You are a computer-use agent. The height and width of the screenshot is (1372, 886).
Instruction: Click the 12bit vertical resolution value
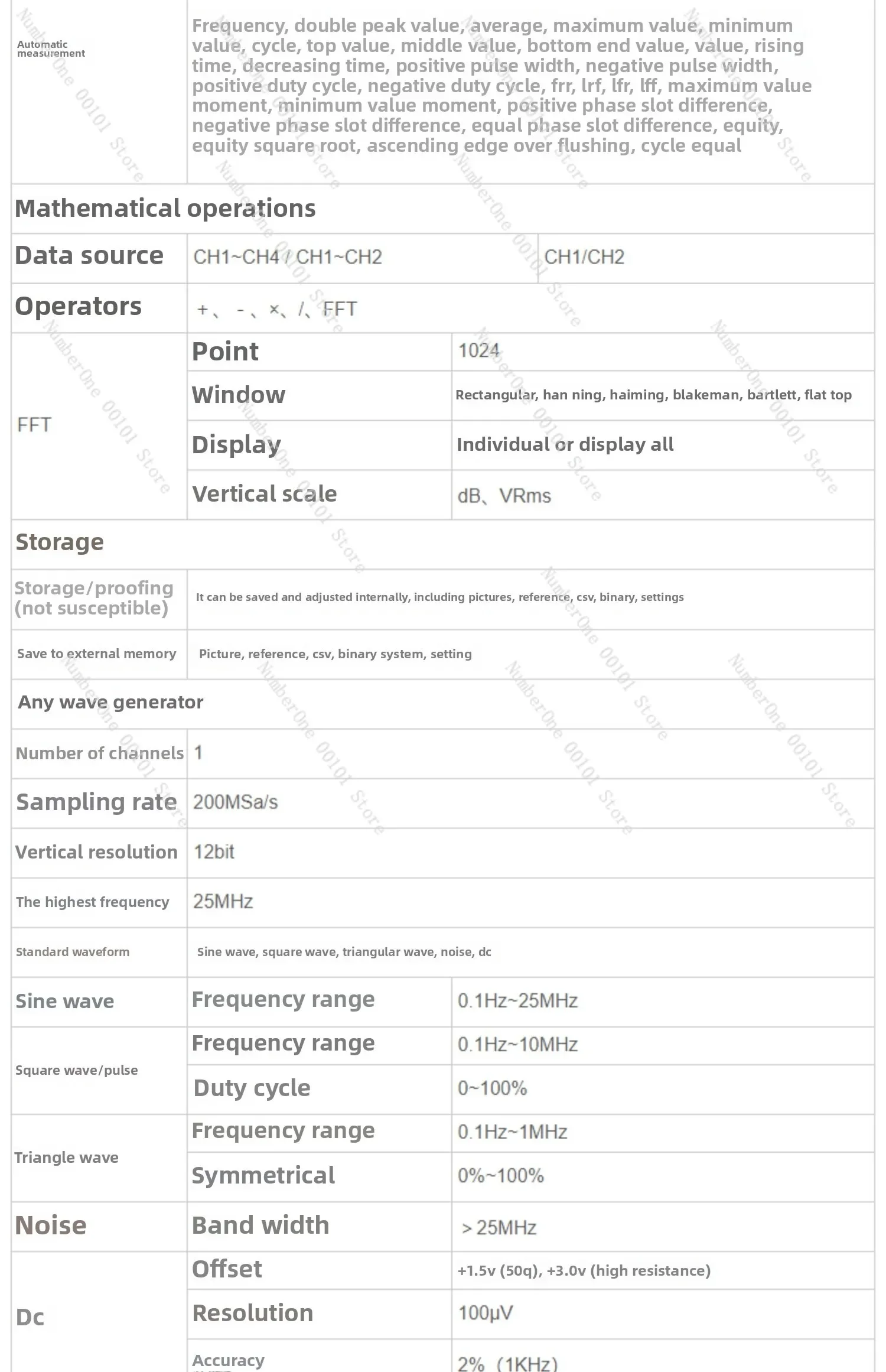pos(214,851)
